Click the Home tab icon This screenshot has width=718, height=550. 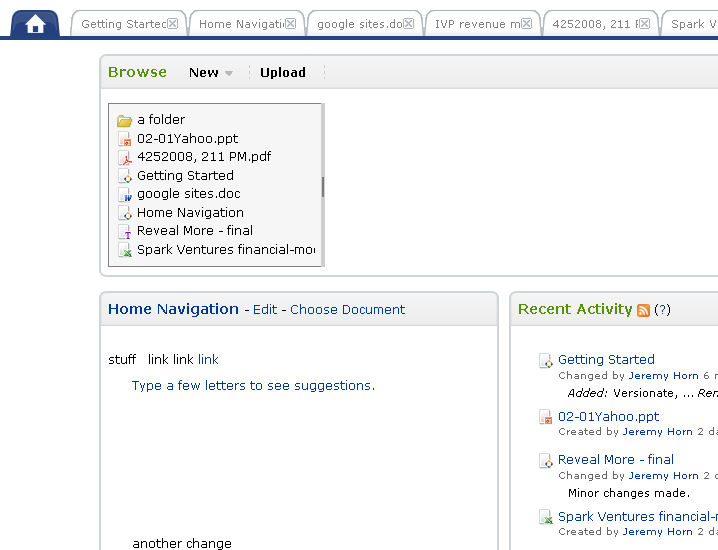[35, 24]
